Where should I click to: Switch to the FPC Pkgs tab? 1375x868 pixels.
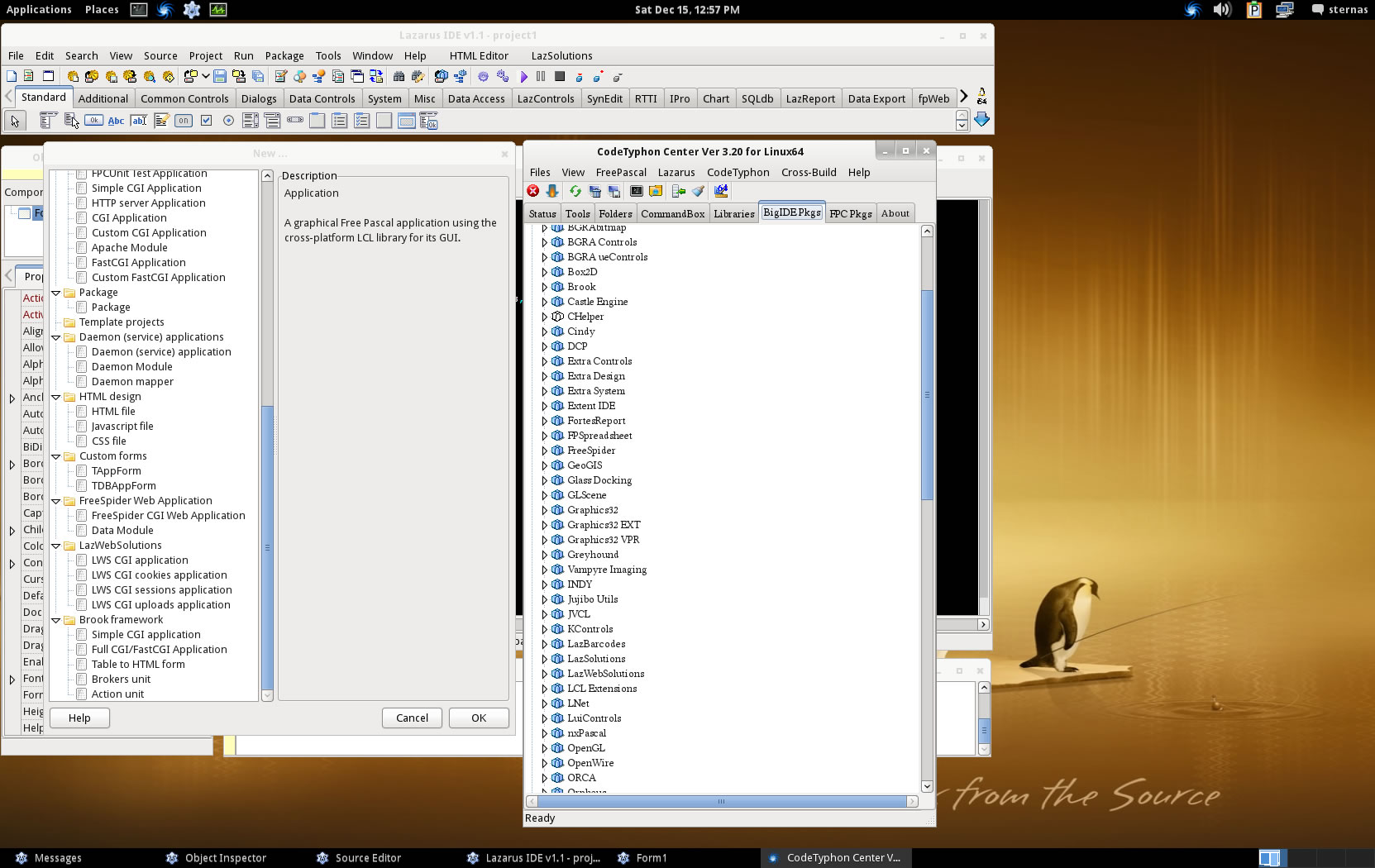851,213
